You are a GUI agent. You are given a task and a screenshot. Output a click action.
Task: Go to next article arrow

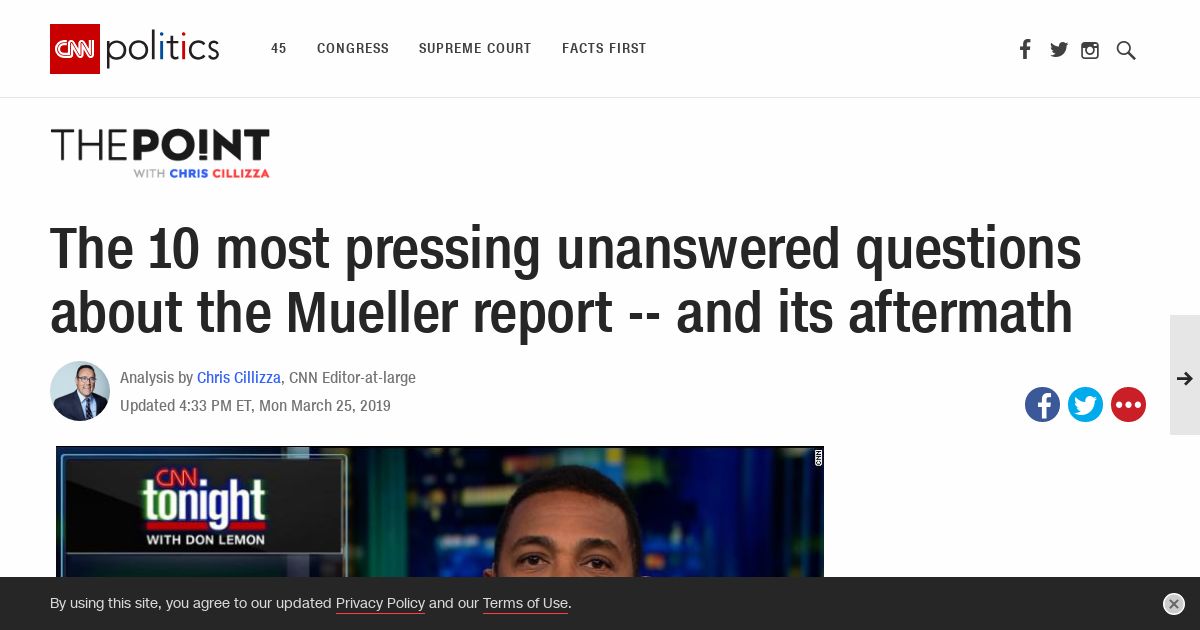1185,378
